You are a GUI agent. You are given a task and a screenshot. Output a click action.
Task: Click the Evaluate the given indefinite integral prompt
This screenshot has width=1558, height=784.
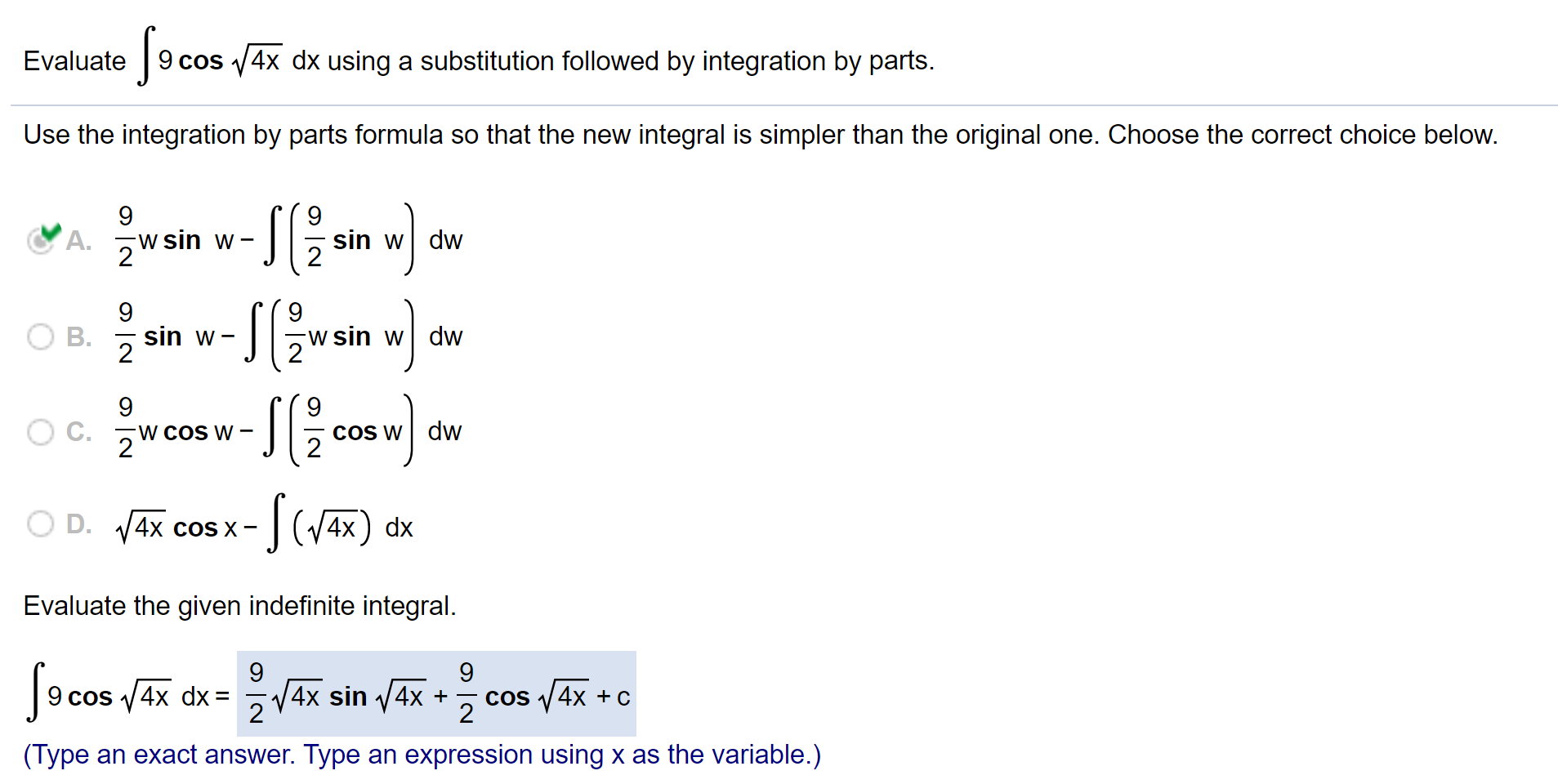coord(239,605)
